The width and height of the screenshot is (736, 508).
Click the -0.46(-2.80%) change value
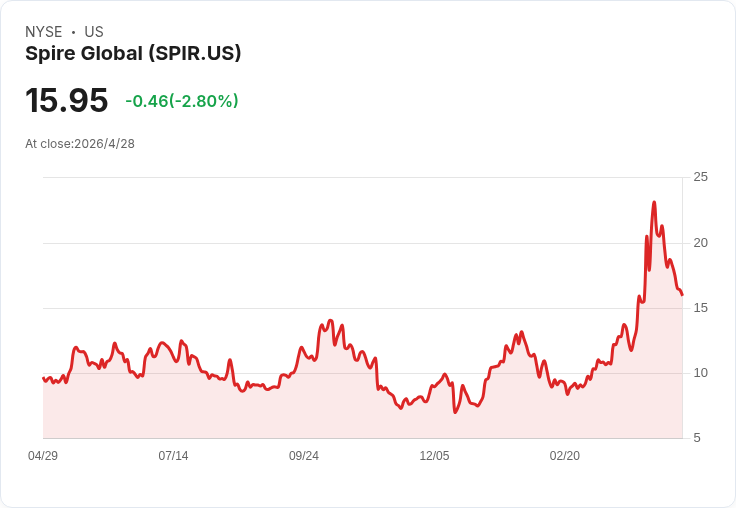click(181, 101)
